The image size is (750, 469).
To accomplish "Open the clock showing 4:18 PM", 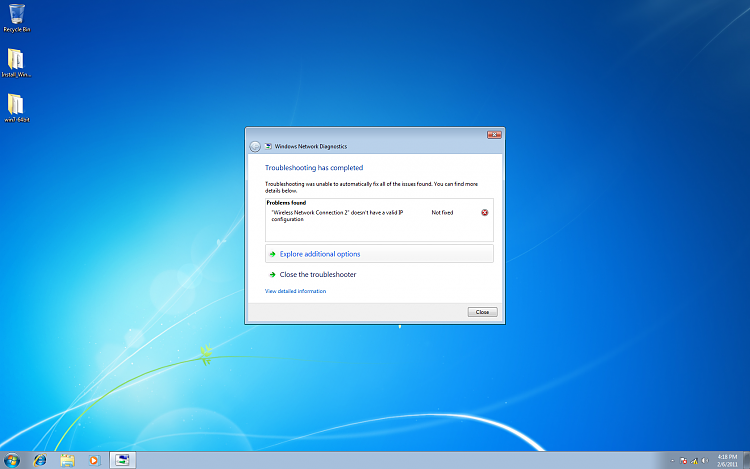I will pos(727,460).
